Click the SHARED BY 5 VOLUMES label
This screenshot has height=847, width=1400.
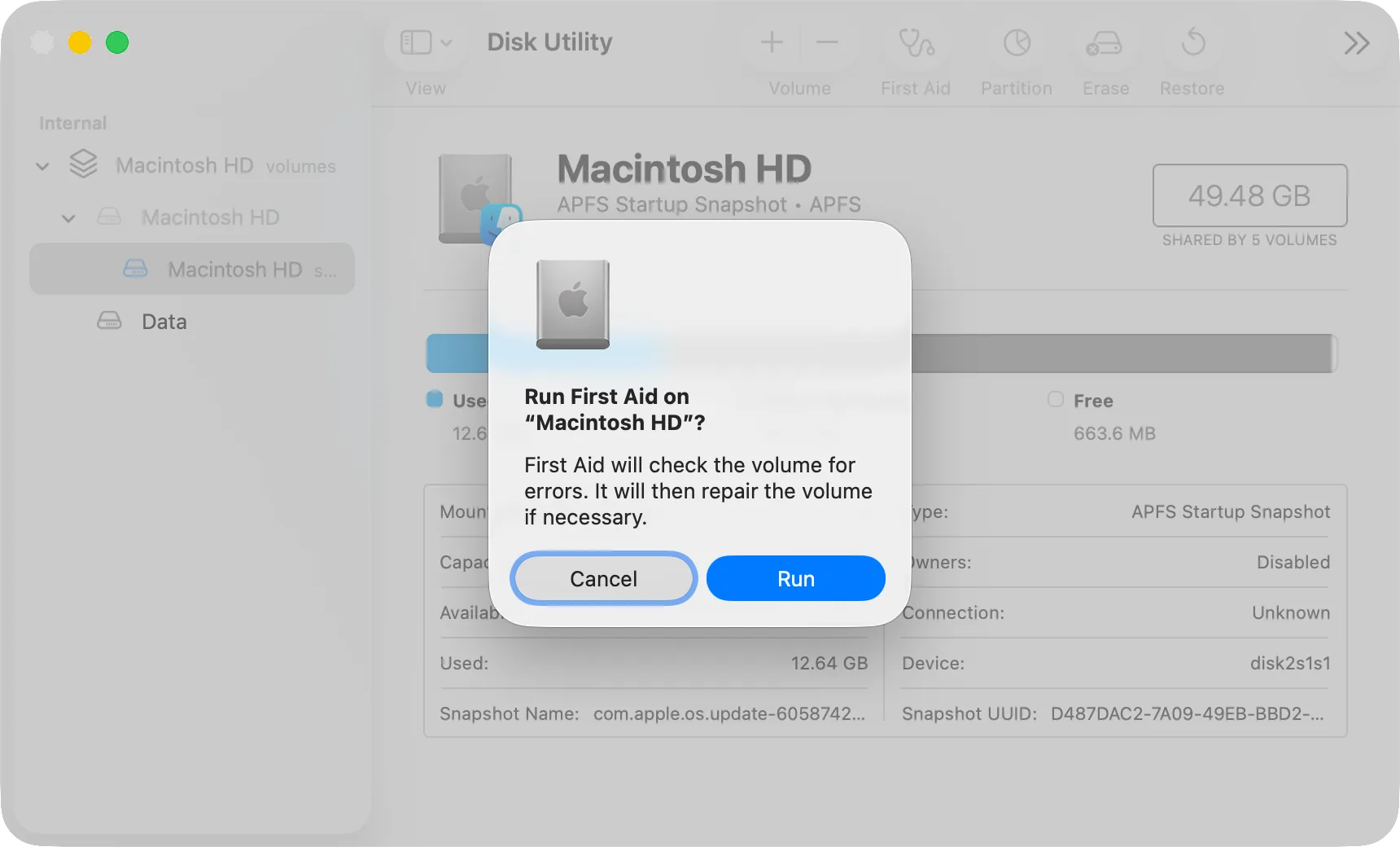[1249, 240]
